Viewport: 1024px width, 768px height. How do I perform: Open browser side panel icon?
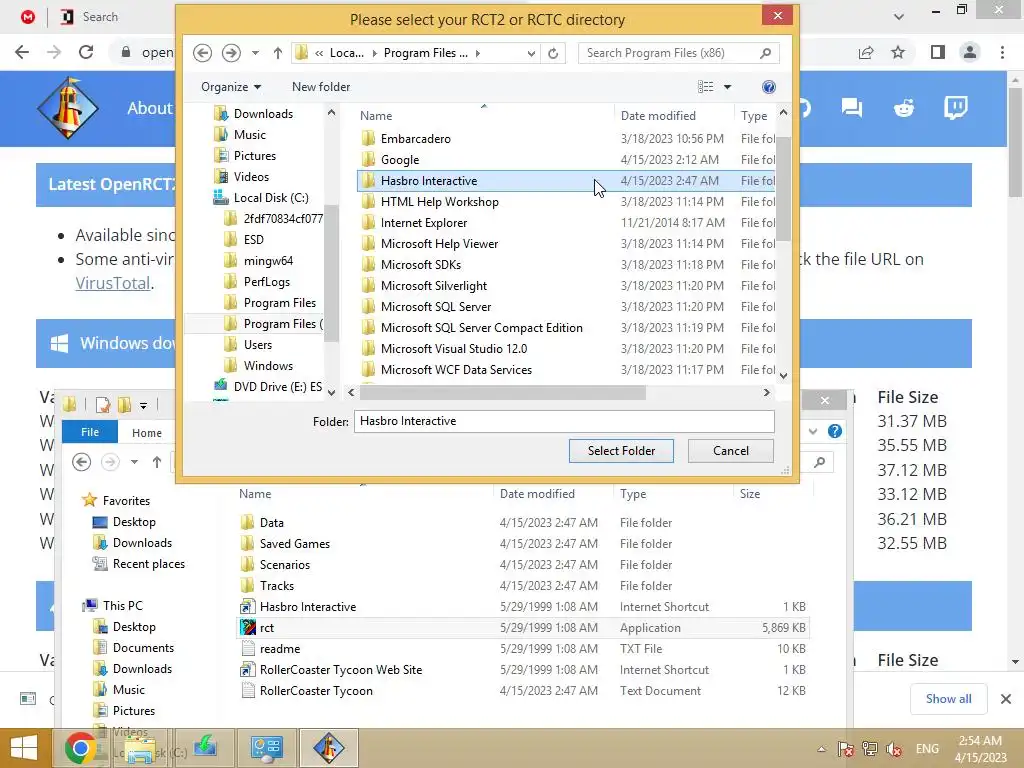tap(938, 52)
